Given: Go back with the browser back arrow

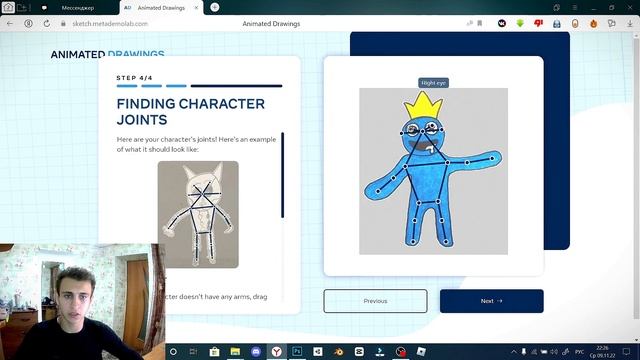Looking at the screenshot, I should [10, 24].
